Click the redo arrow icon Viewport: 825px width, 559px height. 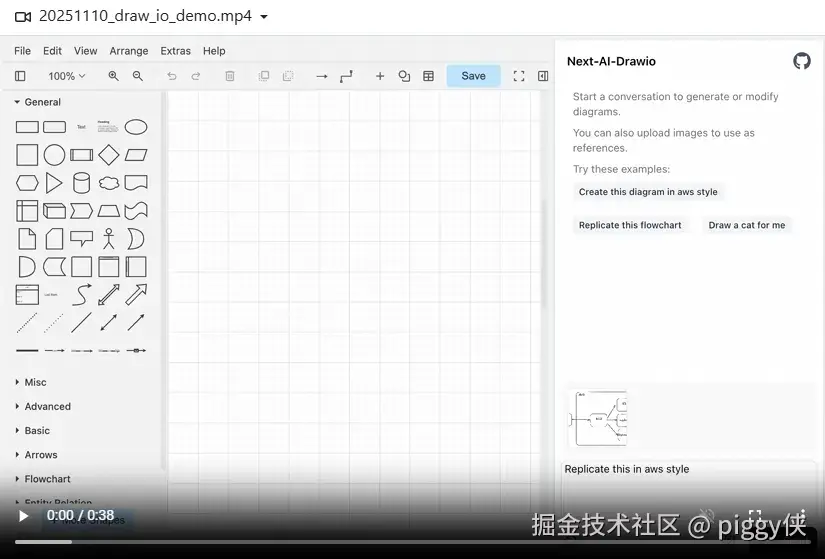pyautogui.click(x=196, y=76)
